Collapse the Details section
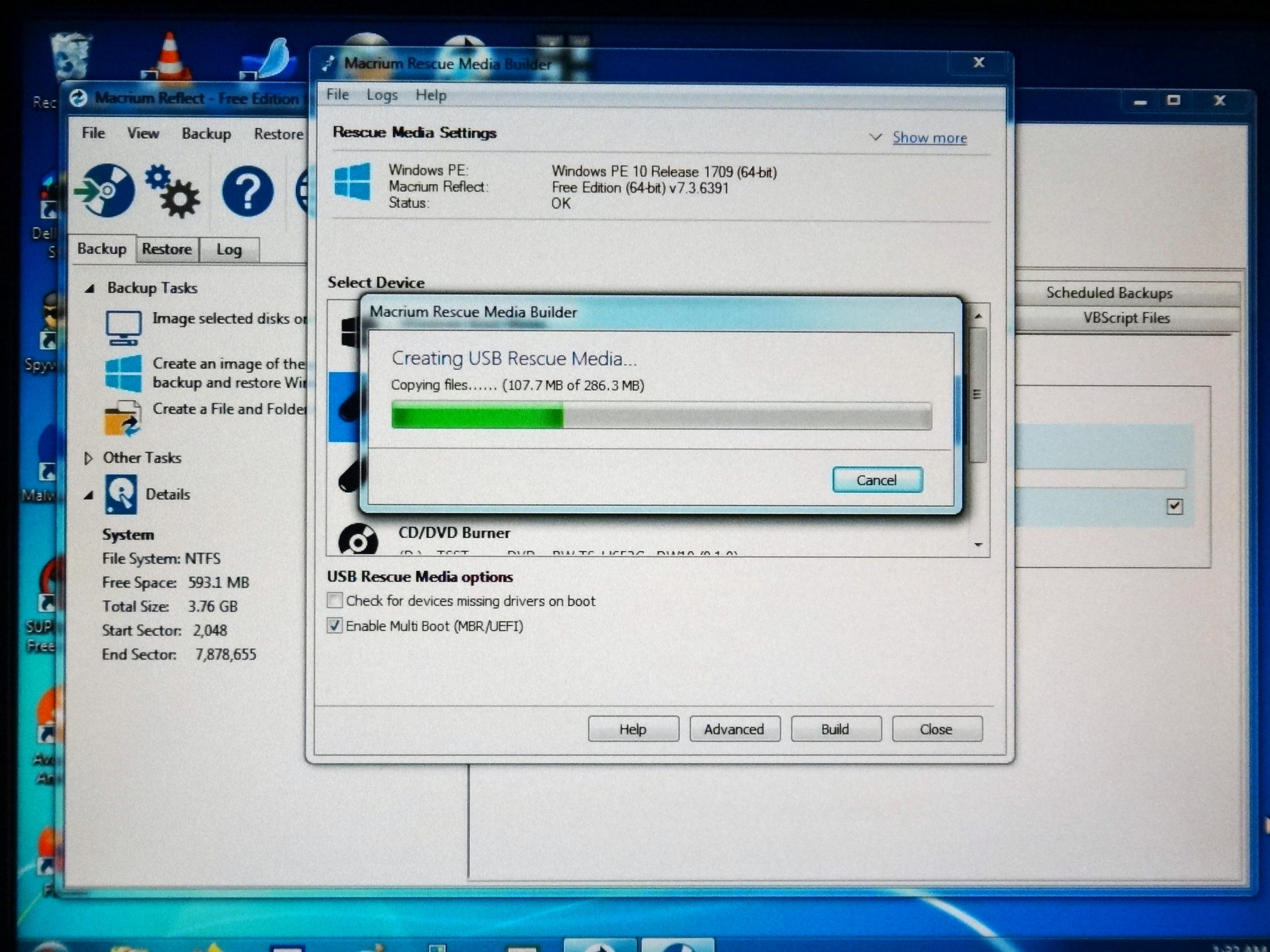The width and height of the screenshot is (1270, 952). pos(88,495)
